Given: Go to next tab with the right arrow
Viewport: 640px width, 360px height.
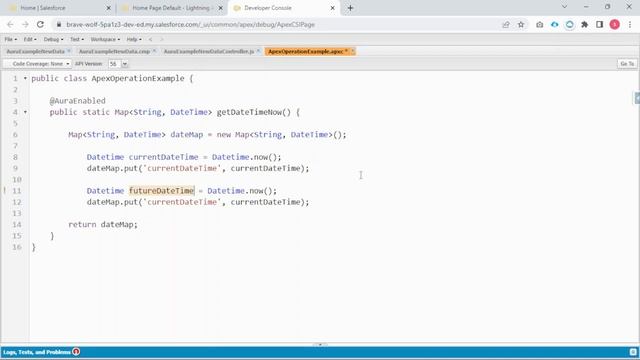Looking at the screenshot, I should click(x=162, y=39).
